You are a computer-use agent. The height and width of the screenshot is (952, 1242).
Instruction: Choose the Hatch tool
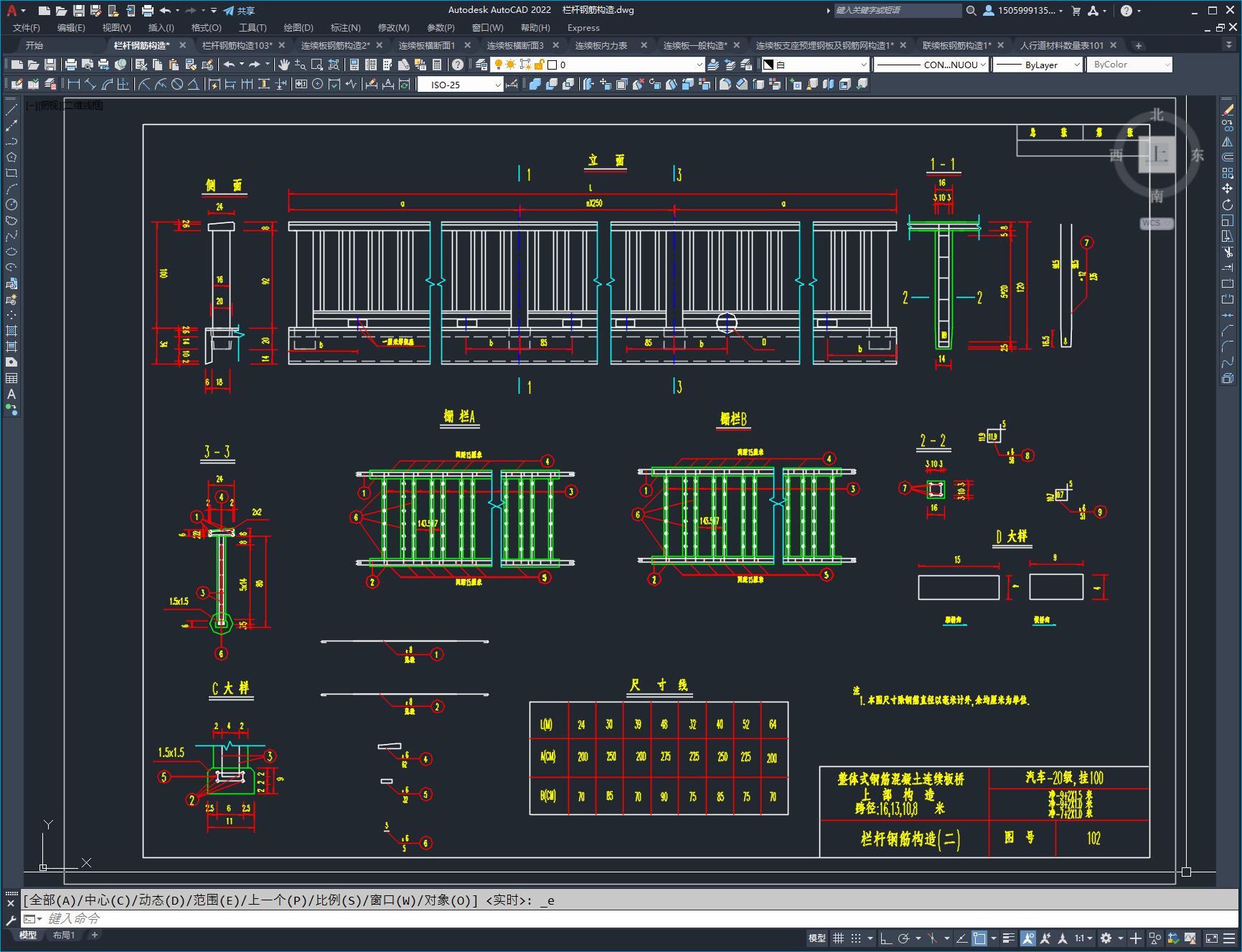pyautogui.click(x=11, y=331)
